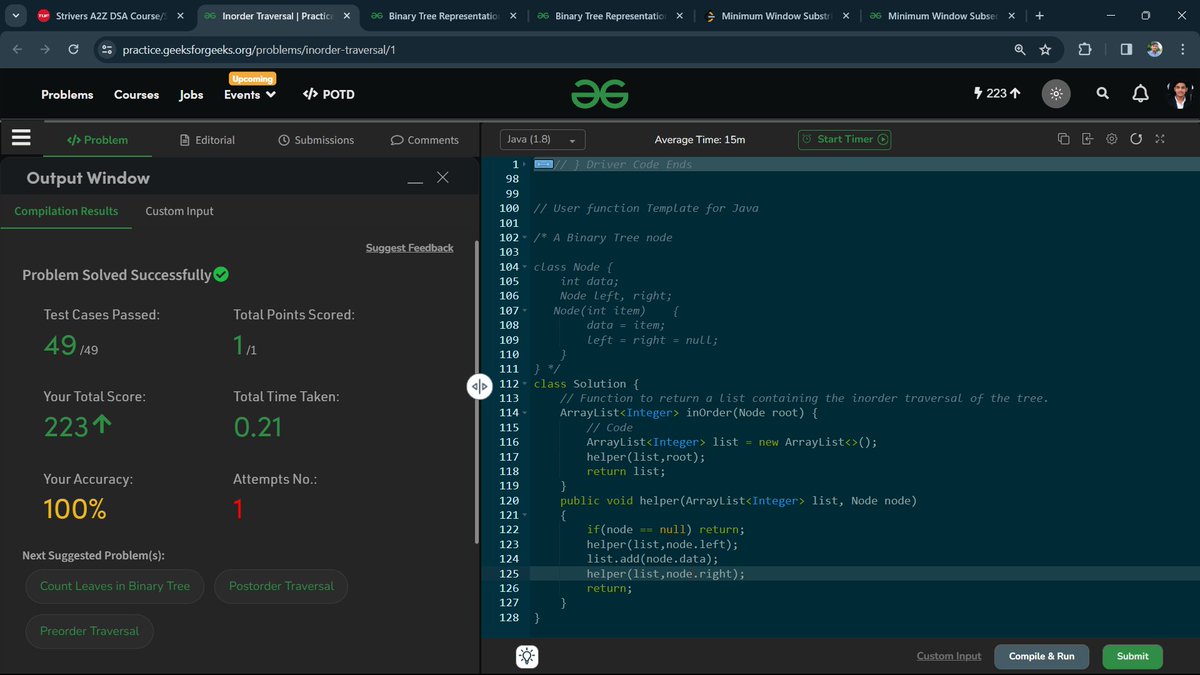Select the Compilation Results tab

coord(66,211)
